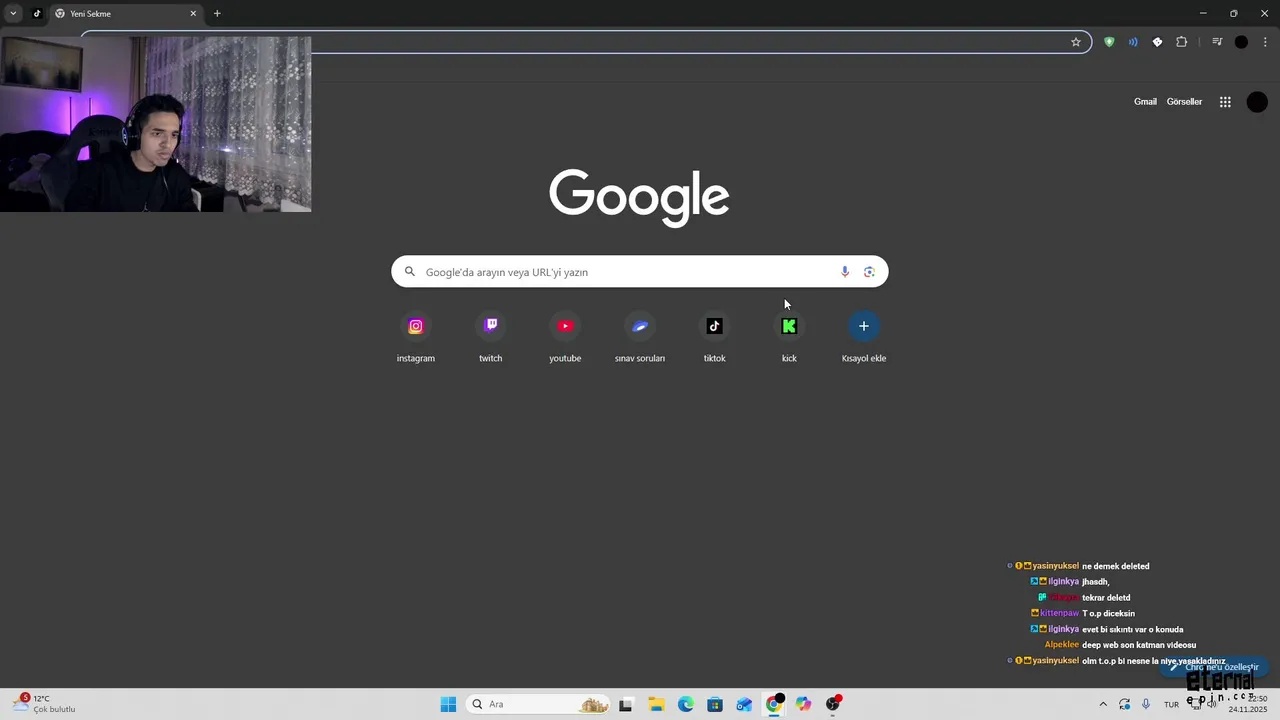Screen dimensions: 1280x720
Task: Open the white tag-shaped extension
Action: 1157,42
